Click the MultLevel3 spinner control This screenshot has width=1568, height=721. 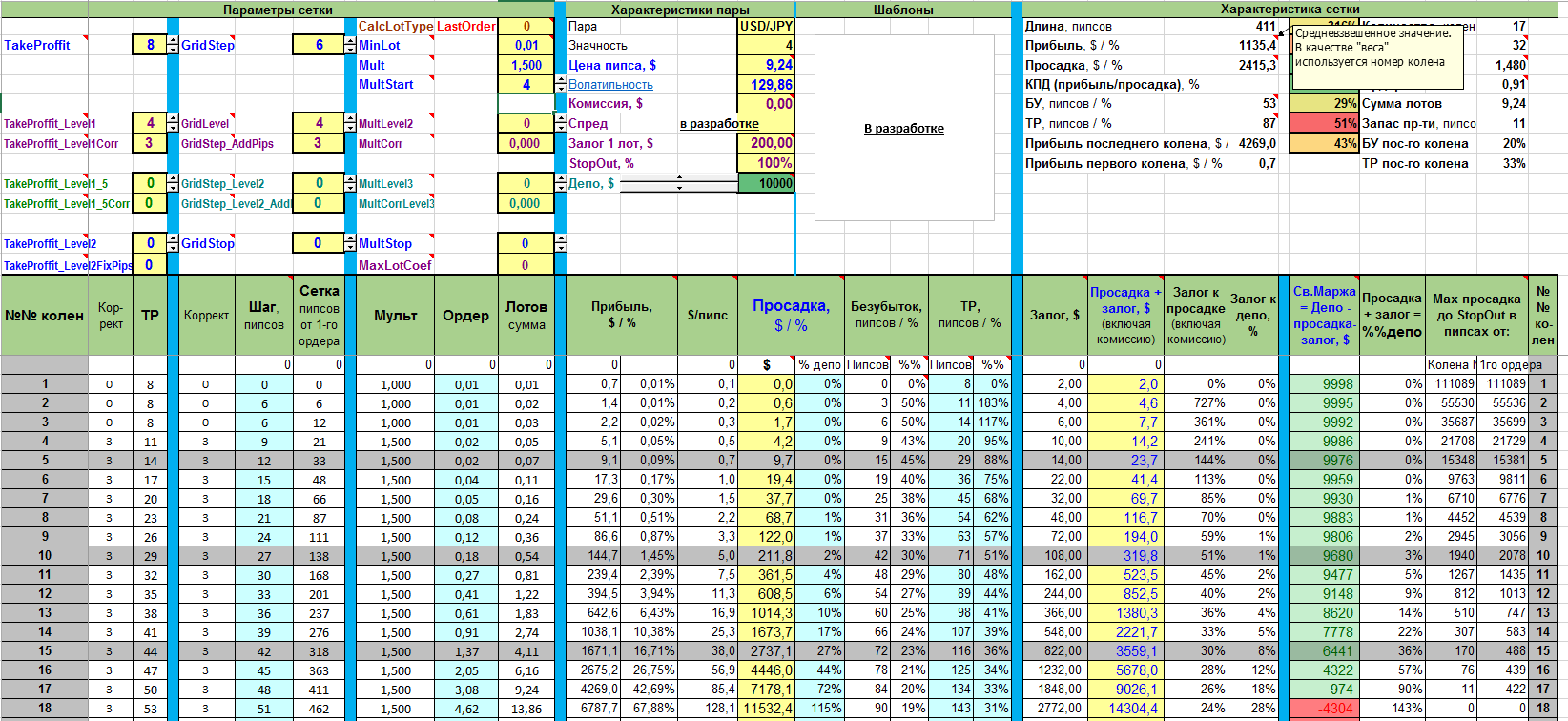[x=561, y=183]
